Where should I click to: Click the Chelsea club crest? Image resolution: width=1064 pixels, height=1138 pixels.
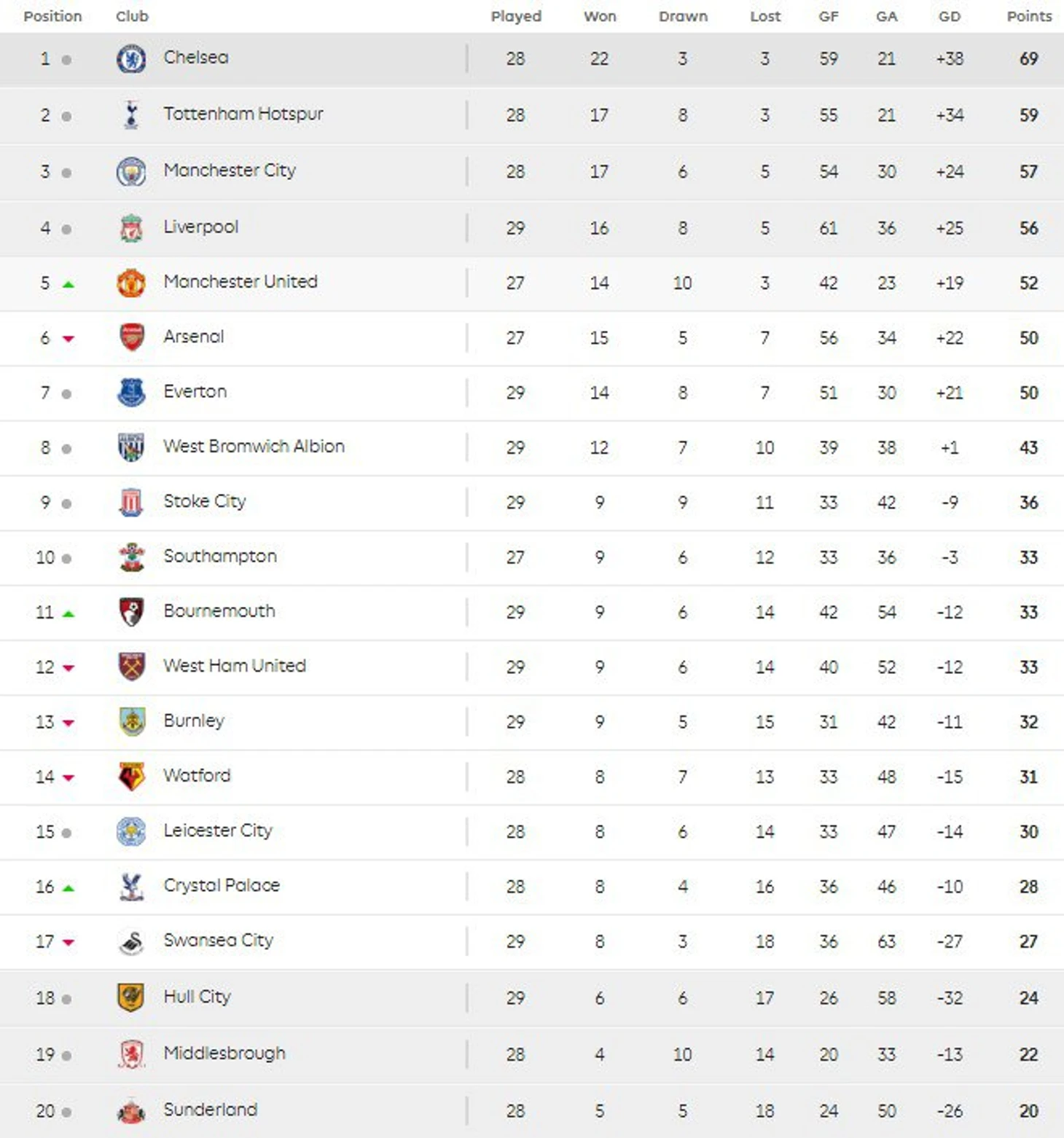coord(131,58)
